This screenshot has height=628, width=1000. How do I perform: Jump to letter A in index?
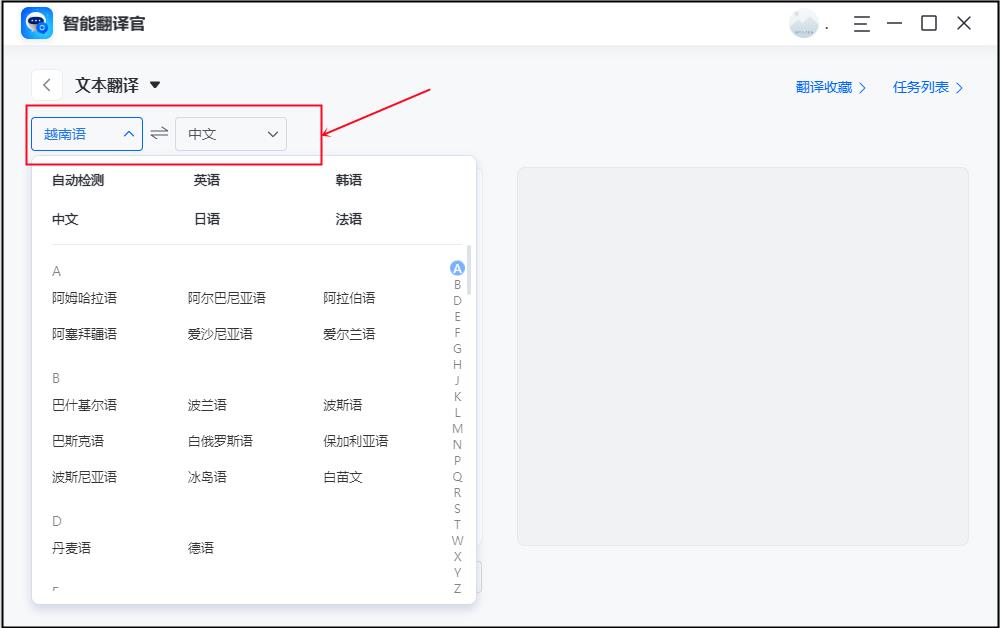point(457,268)
